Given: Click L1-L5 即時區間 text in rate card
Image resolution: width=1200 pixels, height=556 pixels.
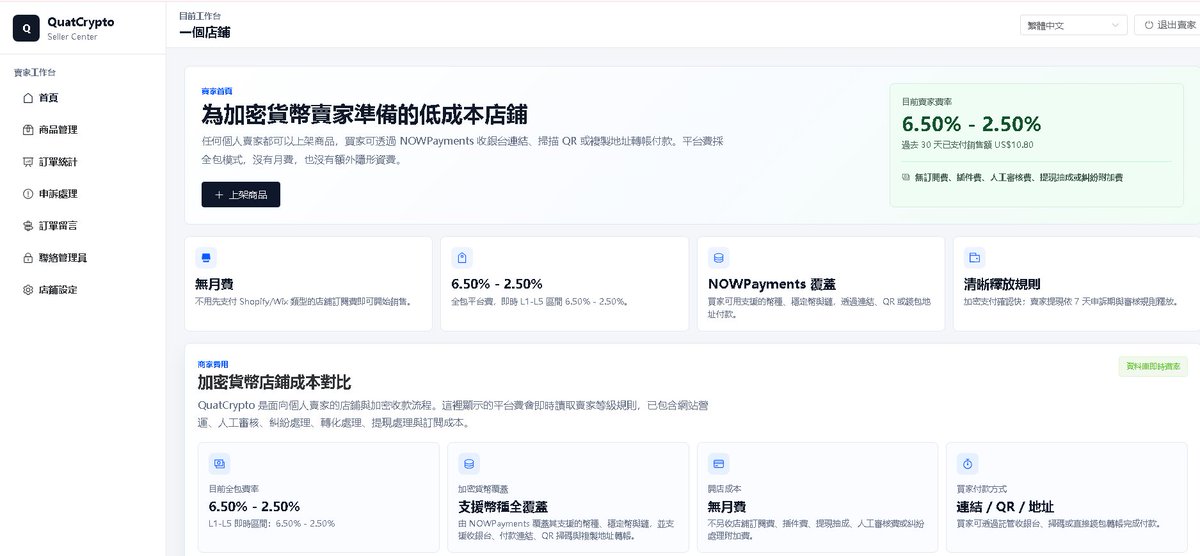Looking at the screenshot, I should (x=271, y=523).
